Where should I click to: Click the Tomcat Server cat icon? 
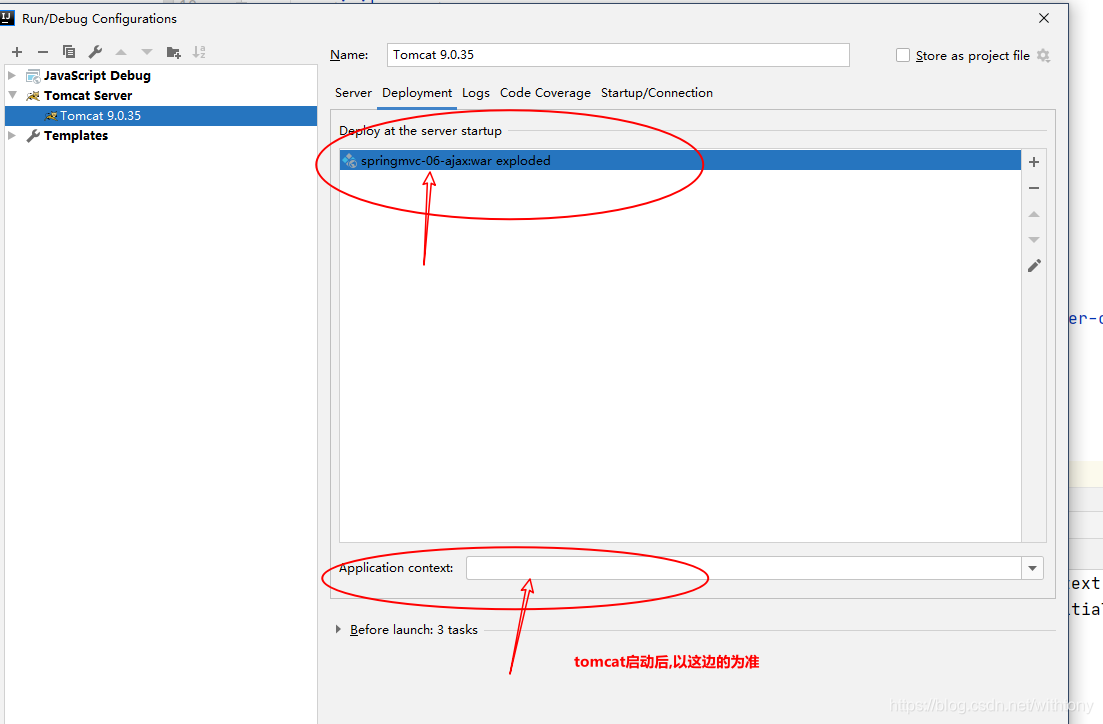click(x=33, y=96)
